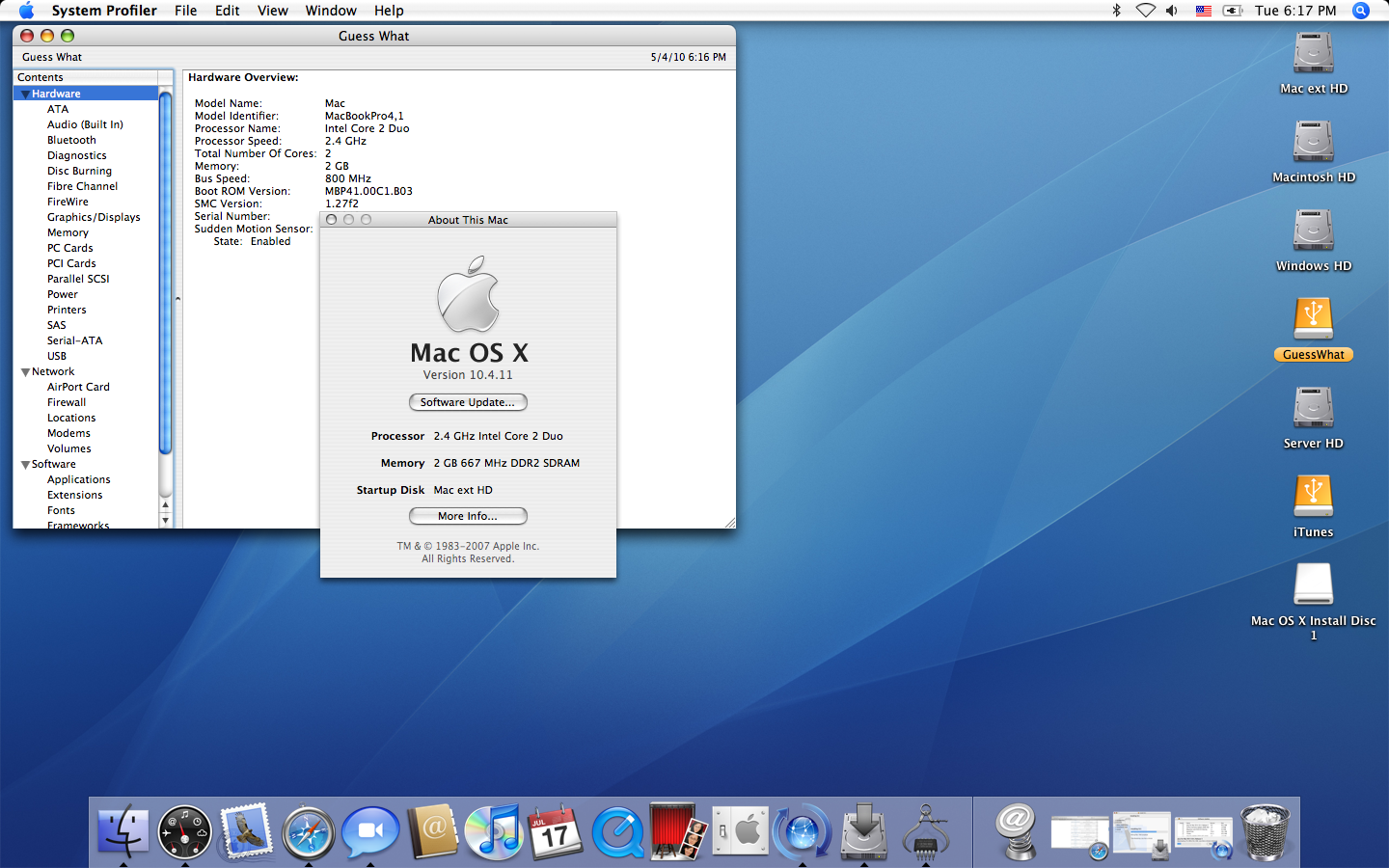Click the battery status menu icon

(x=1233, y=11)
